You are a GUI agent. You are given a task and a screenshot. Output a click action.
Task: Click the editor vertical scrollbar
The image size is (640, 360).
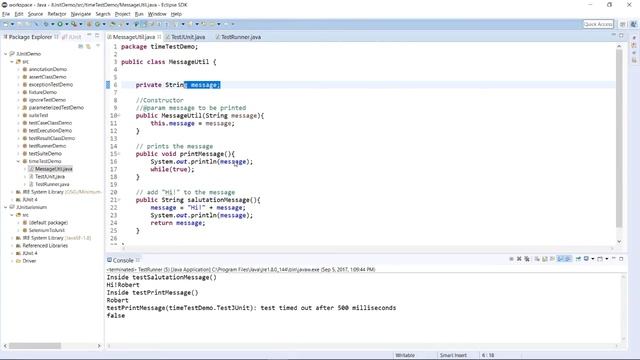[619, 139]
